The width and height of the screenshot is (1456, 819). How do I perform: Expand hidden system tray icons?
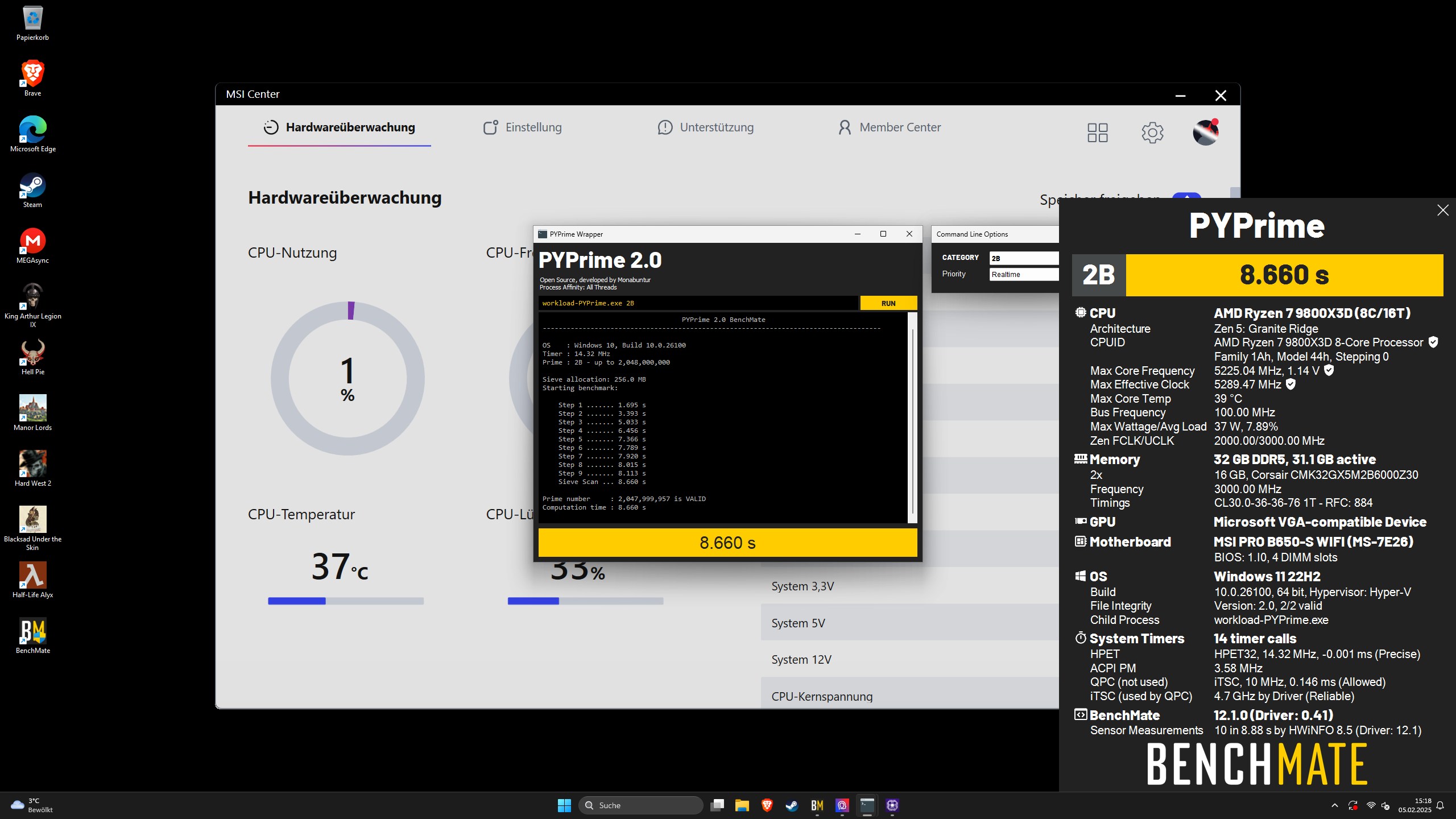coord(1335,805)
